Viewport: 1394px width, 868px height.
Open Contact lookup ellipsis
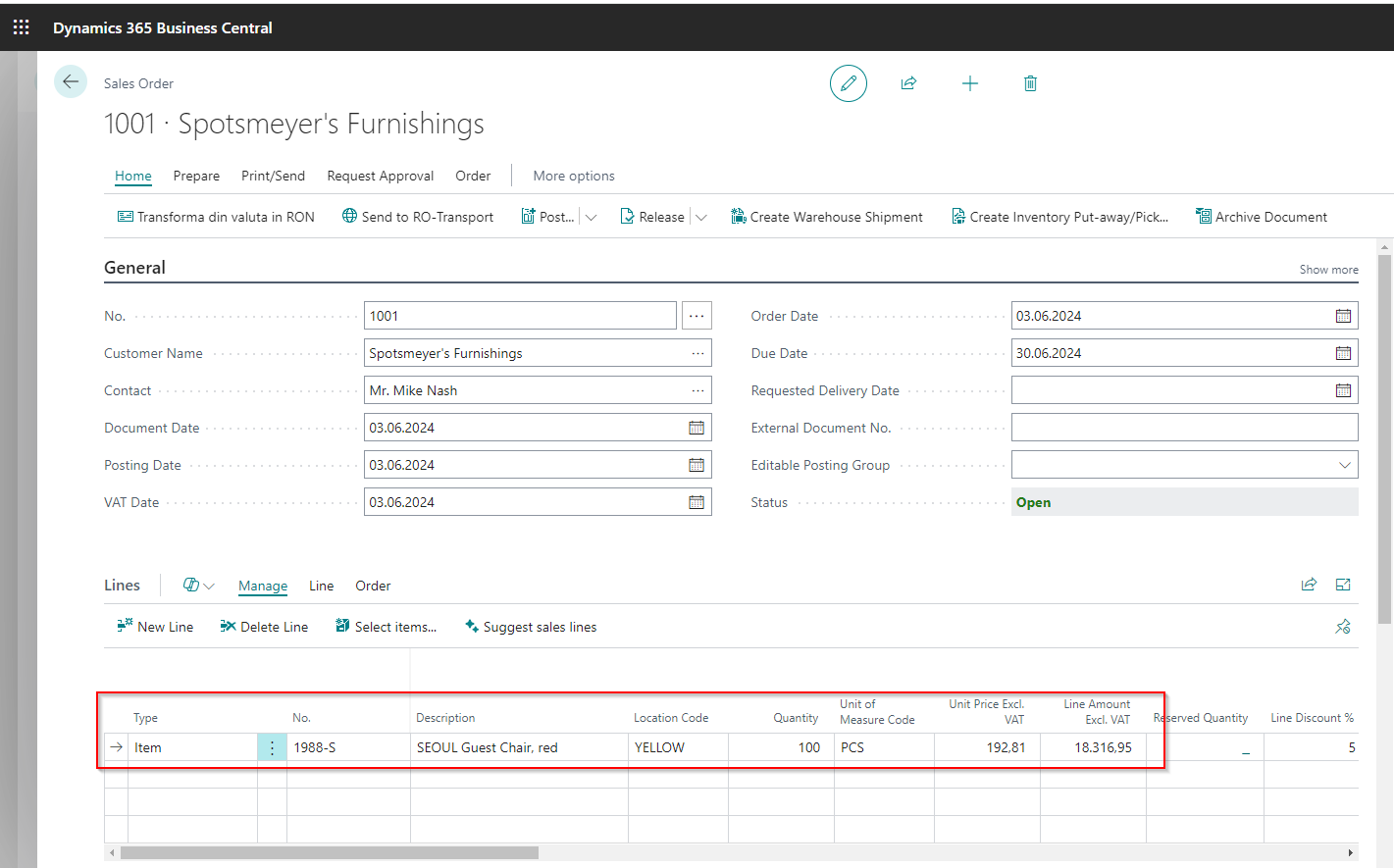pyautogui.click(x=697, y=390)
